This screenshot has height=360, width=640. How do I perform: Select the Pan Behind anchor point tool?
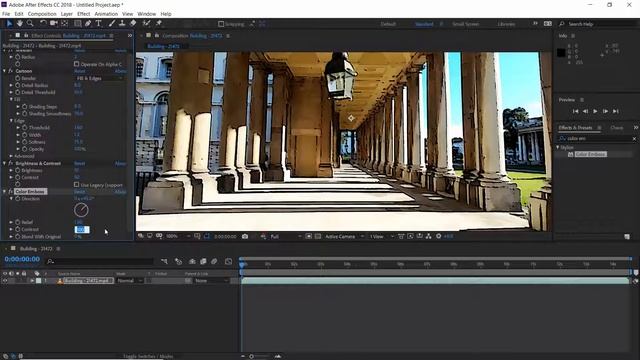coord(64,24)
